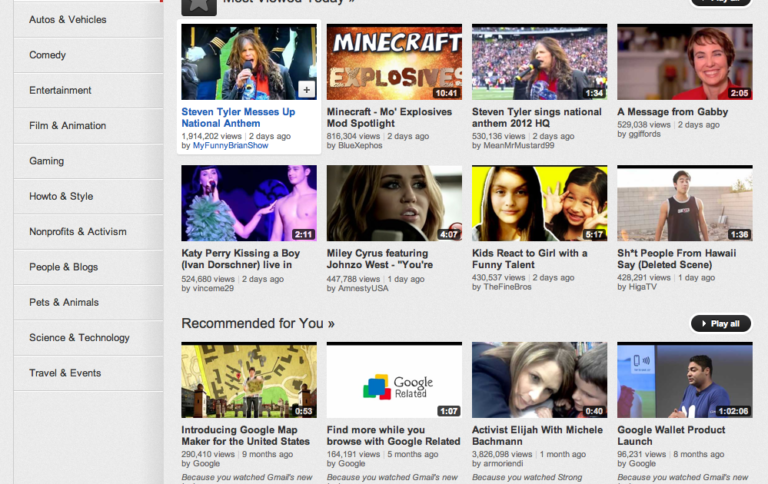
Task: Open Miley Cyrus featuring Johnzo West thumbnail
Action: (x=394, y=203)
